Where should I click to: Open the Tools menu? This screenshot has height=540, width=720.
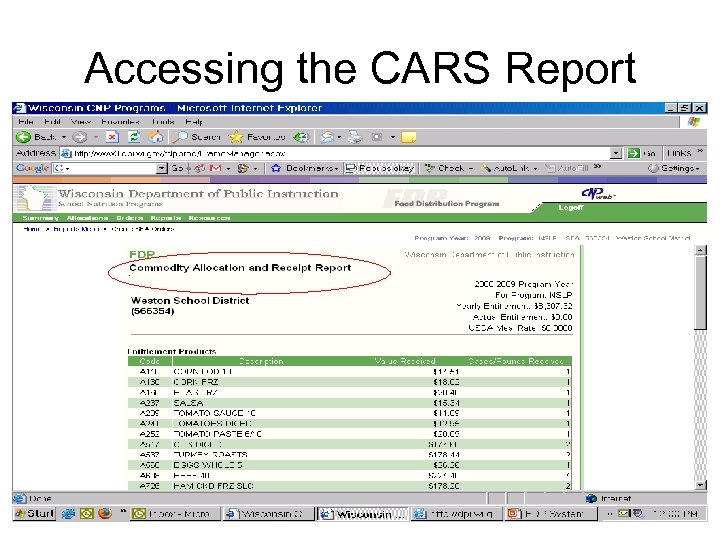pyautogui.click(x=163, y=122)
